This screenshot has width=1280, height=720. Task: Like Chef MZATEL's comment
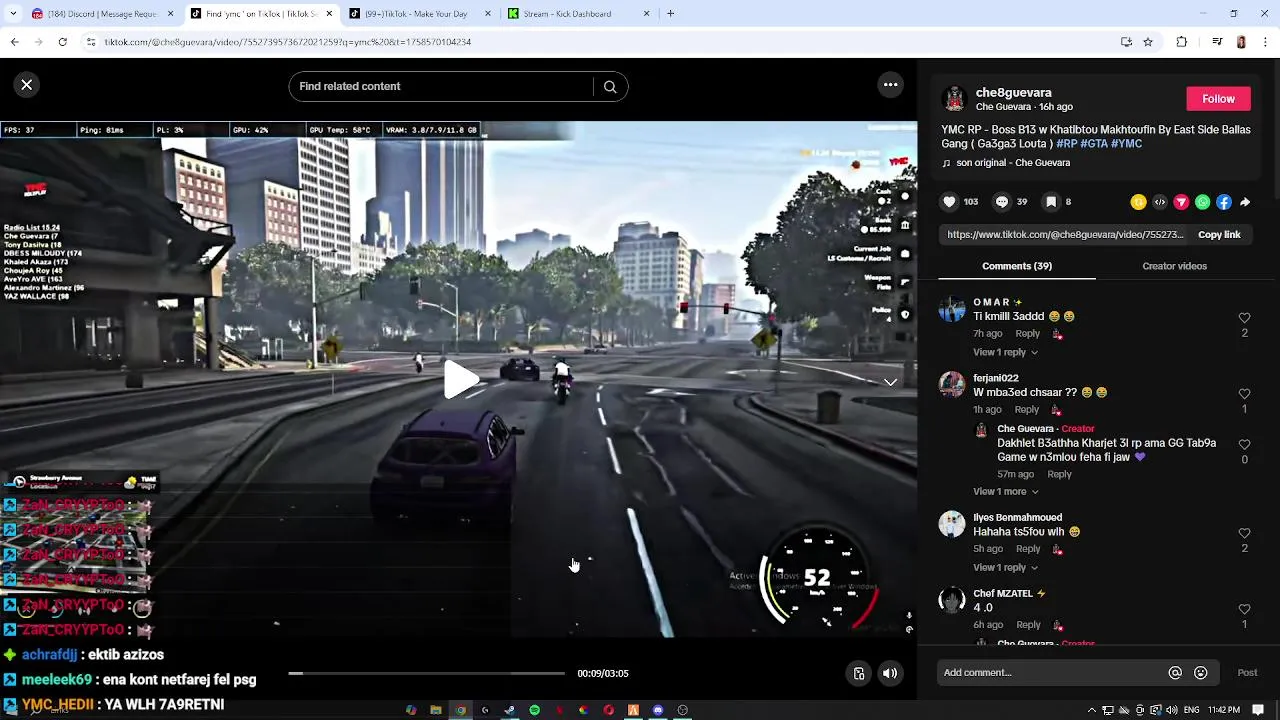pos(1244,609)
